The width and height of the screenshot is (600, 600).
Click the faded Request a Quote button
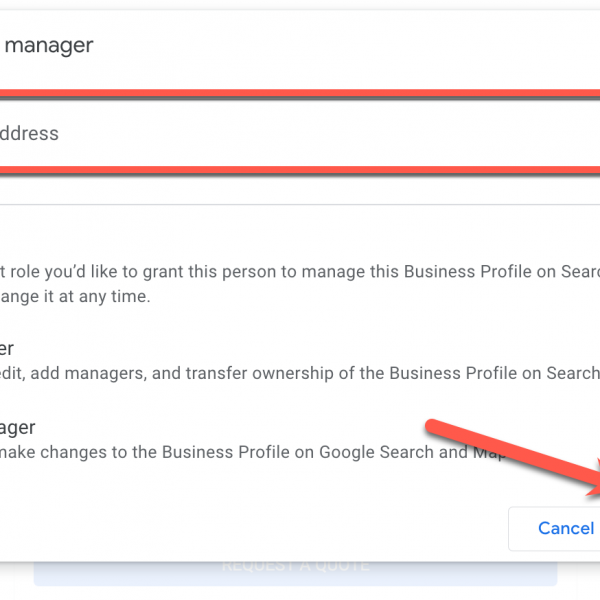[x=295, y=566]
